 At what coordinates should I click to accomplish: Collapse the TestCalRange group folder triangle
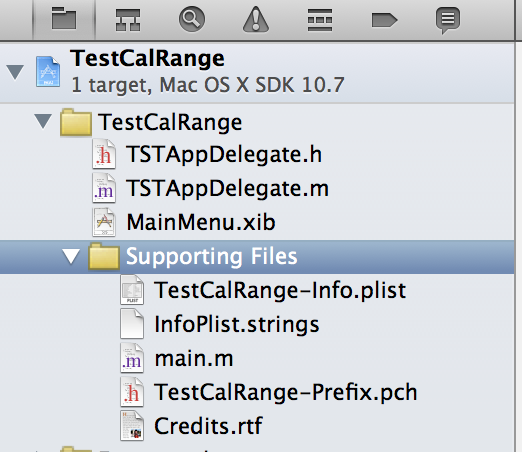[43, 121]
